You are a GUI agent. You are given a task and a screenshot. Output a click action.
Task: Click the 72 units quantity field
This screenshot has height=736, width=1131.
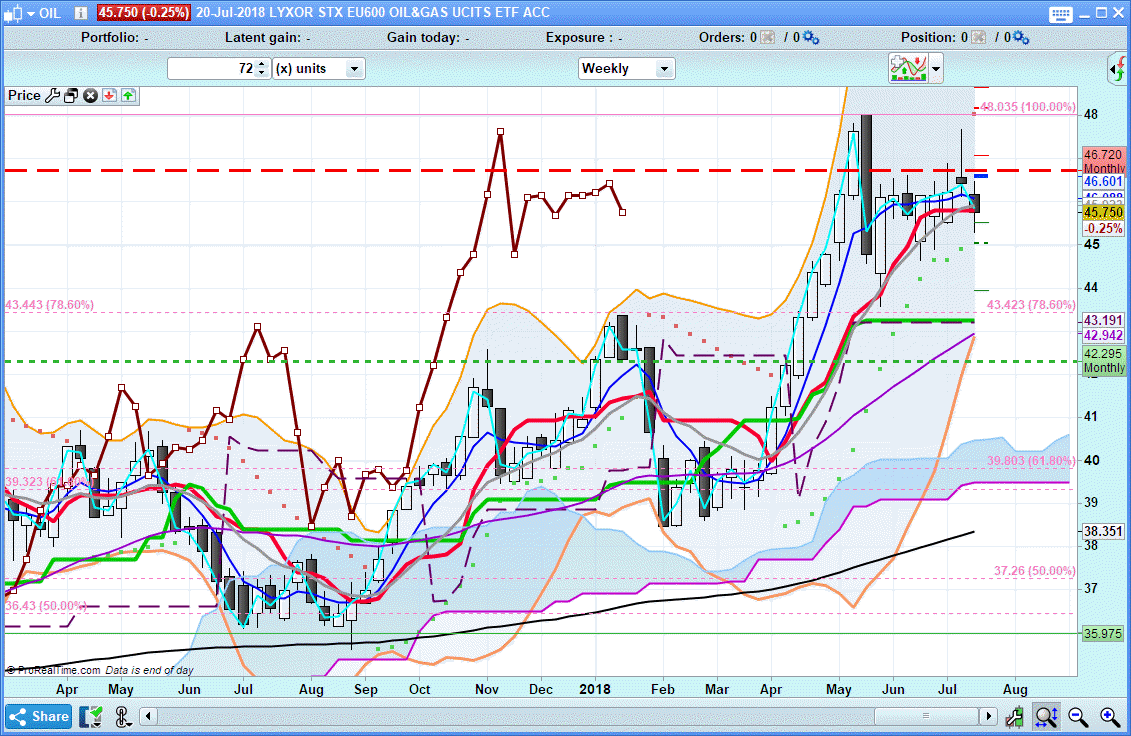tap(211, 69)
